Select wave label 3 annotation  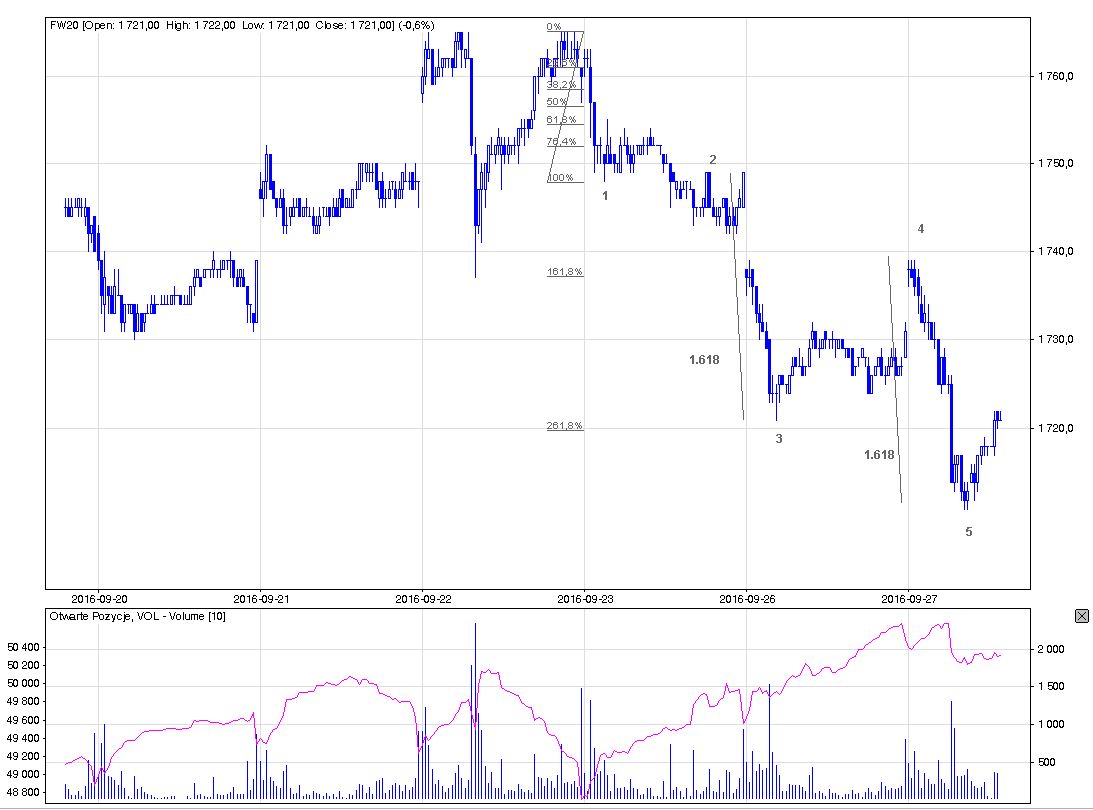pyautogui.click(x=779, y=438)
